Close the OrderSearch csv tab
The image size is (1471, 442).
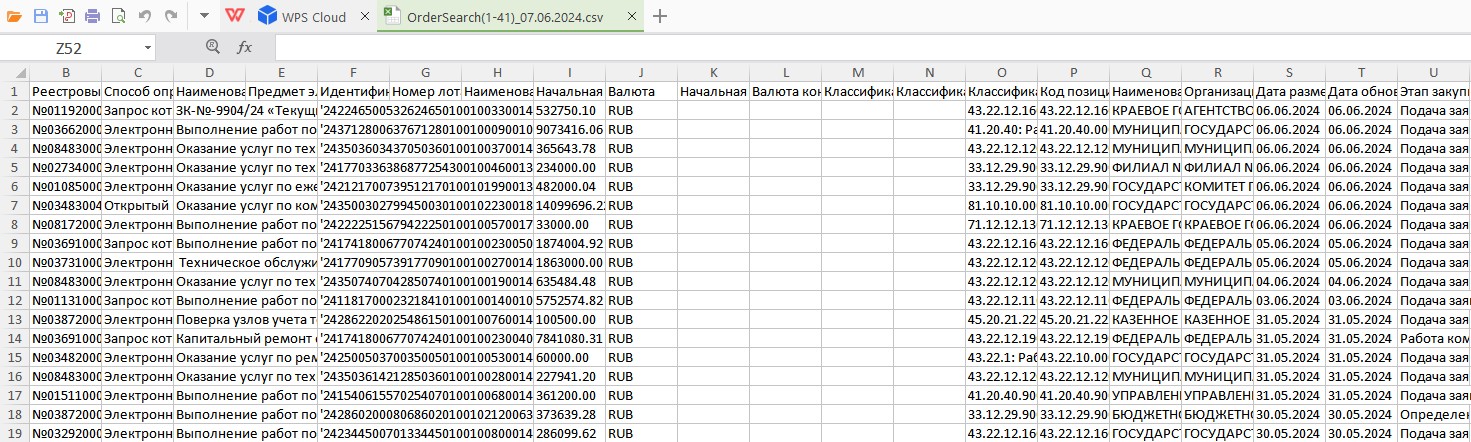[632, 17]
